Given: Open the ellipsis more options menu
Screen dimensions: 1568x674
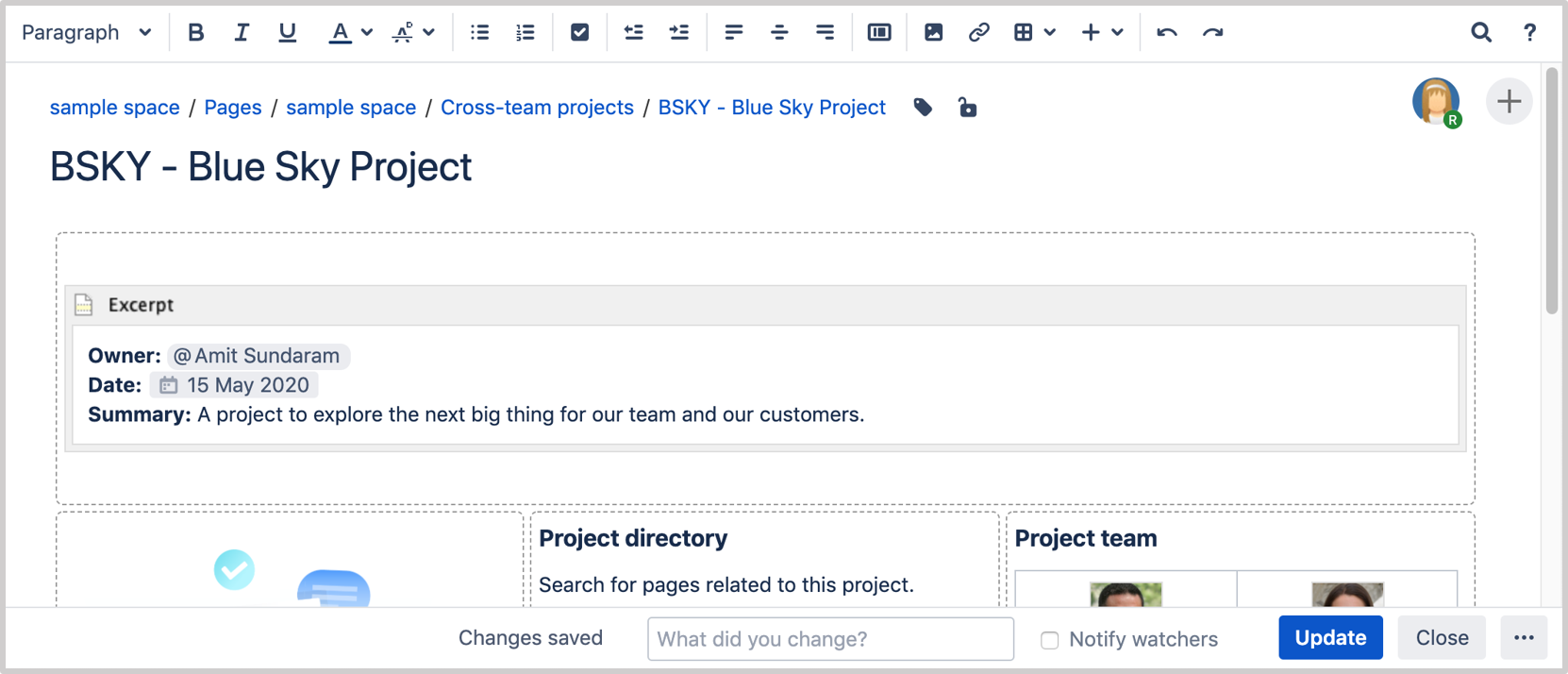Looking at the screenshot, I should [x=1524, y=638].
